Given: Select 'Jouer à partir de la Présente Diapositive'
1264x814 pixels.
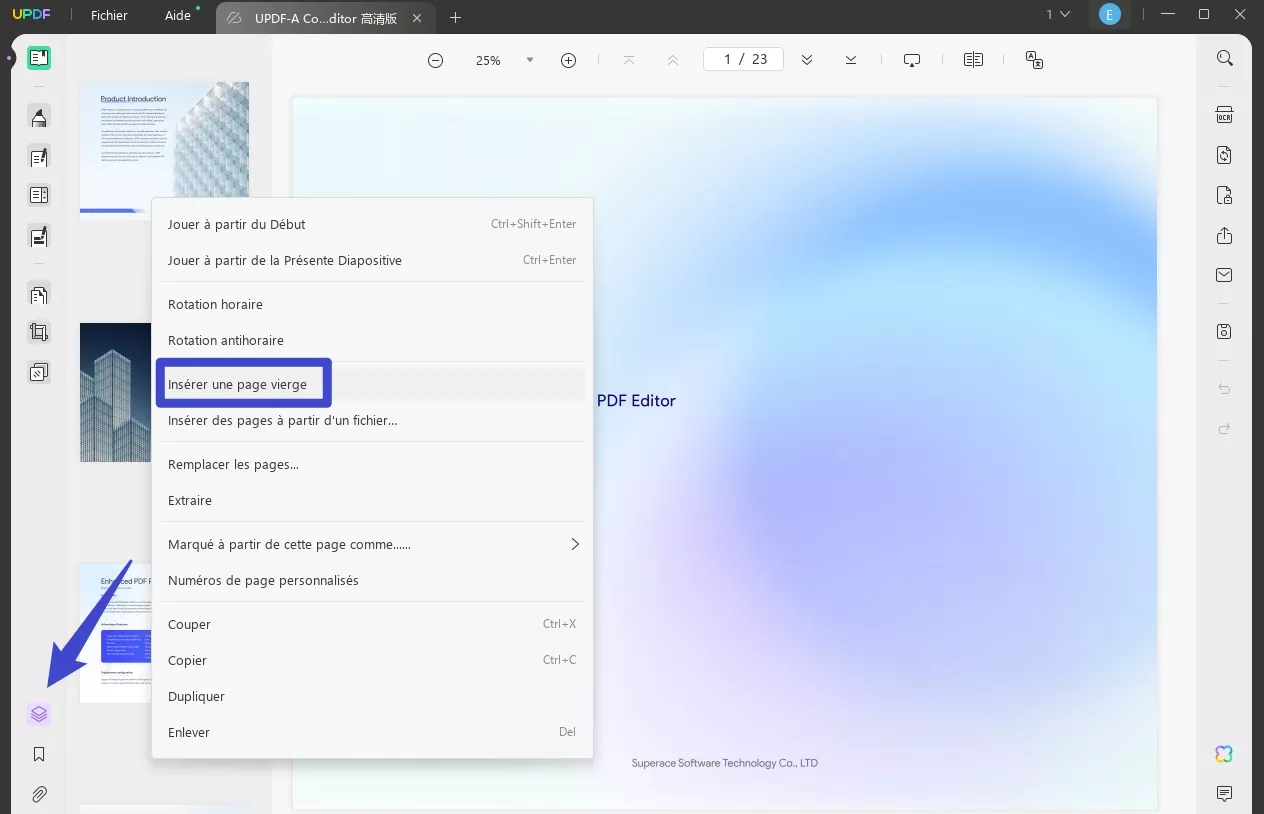Looking at the screenshot, I should coord(372,260).
